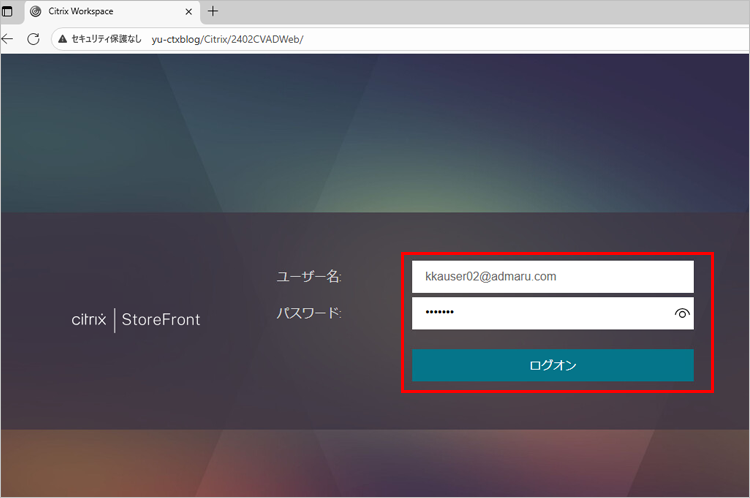
Task: Click the Citrix Workspace tab favicon
Action: click(36, 11)
